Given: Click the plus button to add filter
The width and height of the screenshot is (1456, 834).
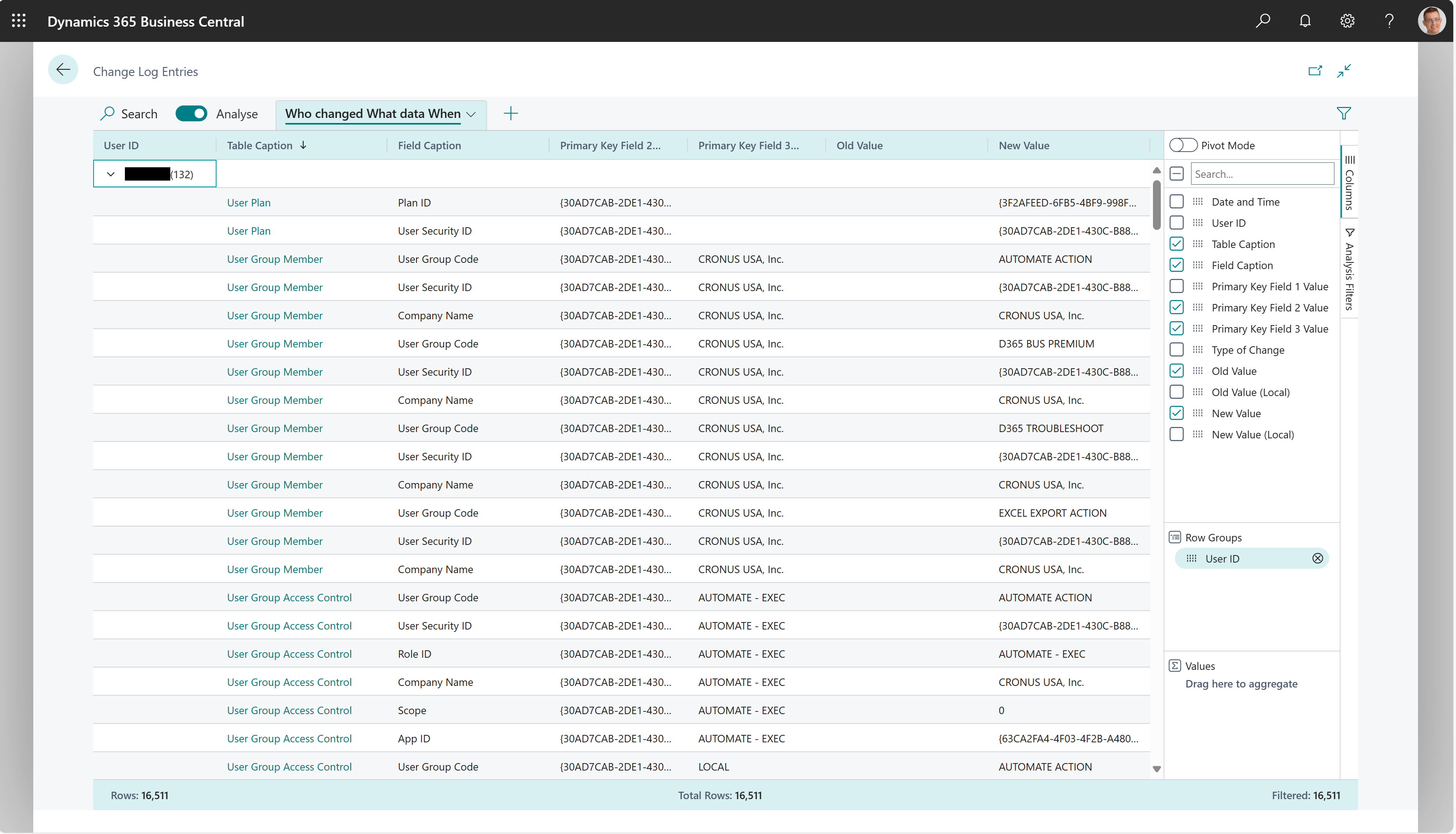Looking at the screenshot, I should [511, 113].
